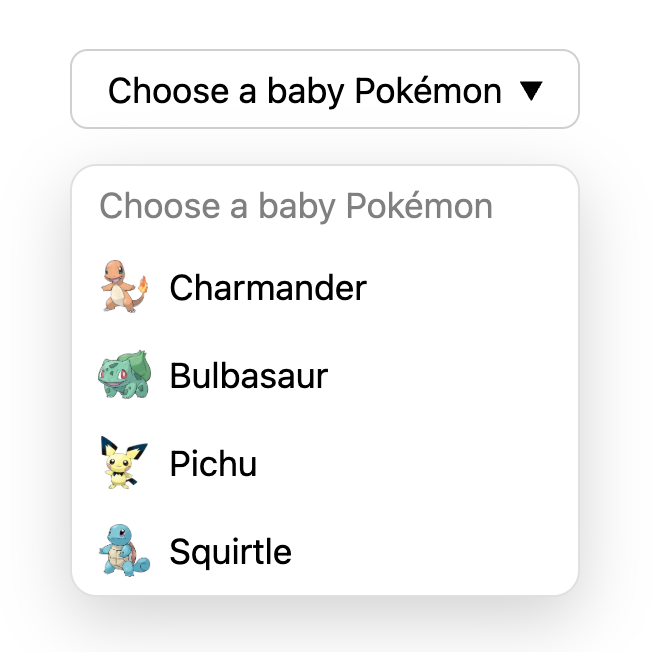Click the green bulb creature image
The height and width of the screenshot is (652, 652).
(x=124, y=376)
